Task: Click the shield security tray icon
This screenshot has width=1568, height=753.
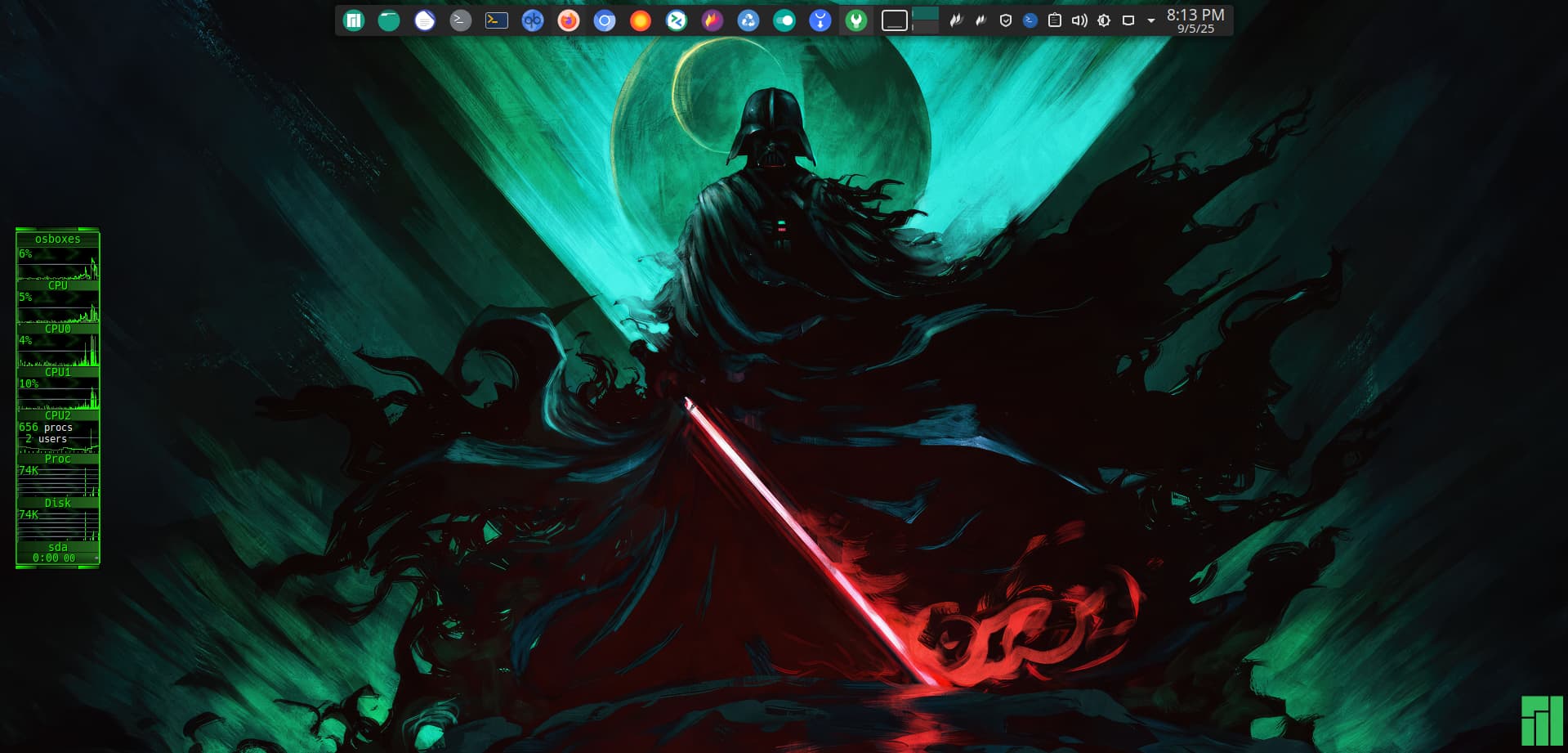Action: (x=1006, y=20)
